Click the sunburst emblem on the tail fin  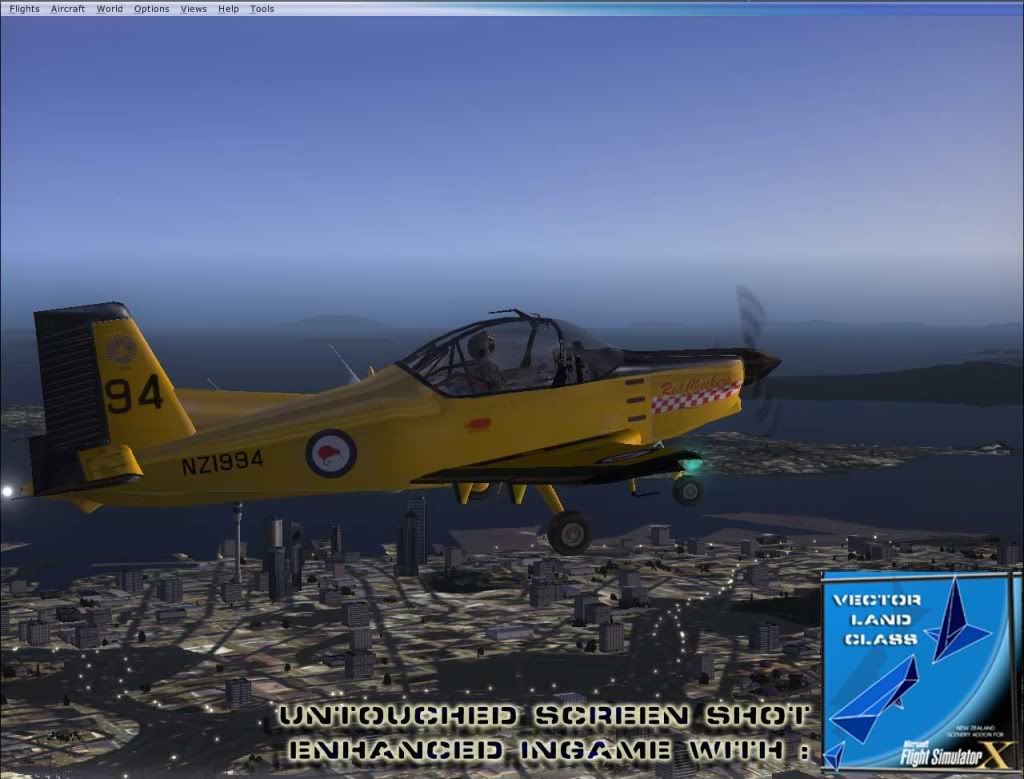121,350
